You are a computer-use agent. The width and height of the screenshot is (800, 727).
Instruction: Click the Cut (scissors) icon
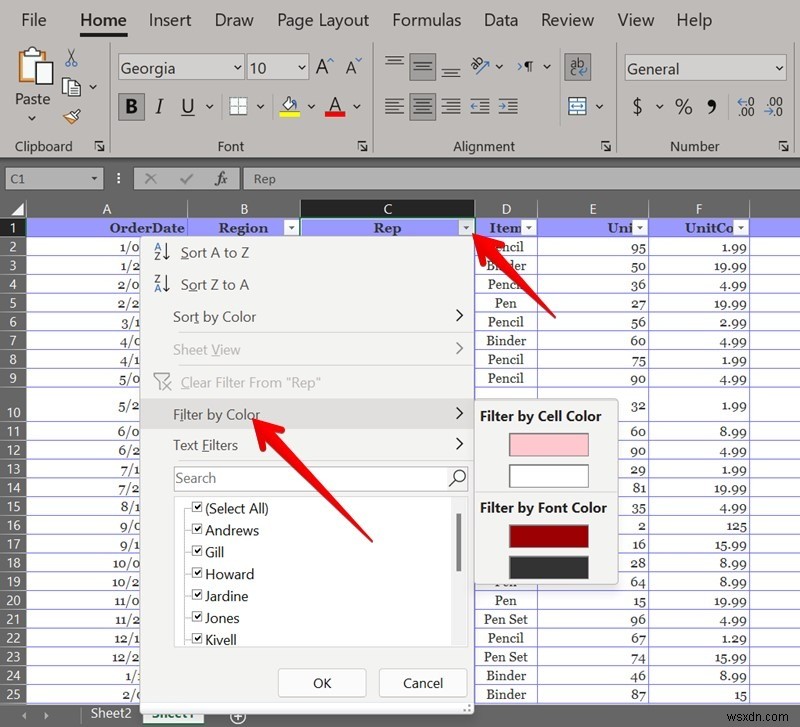click(70, 57)
